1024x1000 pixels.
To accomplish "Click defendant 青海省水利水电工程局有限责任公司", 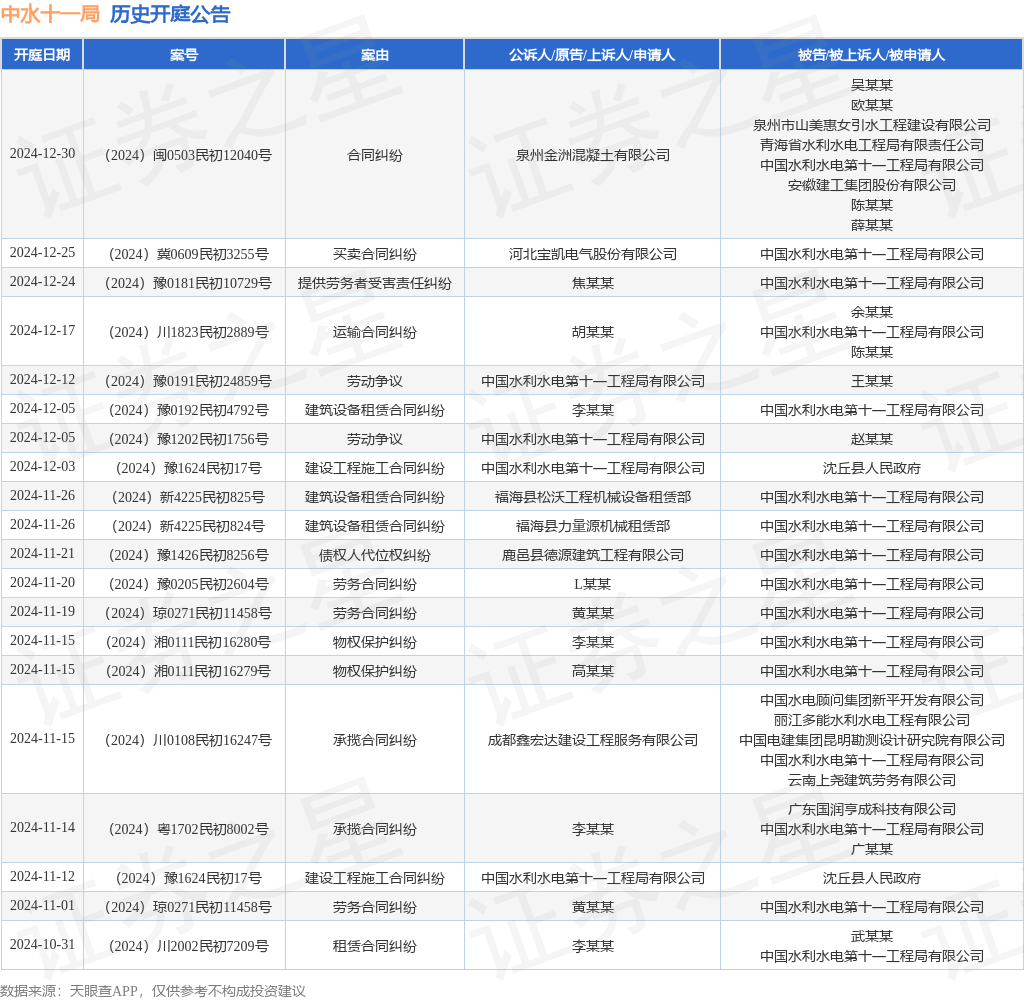I will point(872,145).
